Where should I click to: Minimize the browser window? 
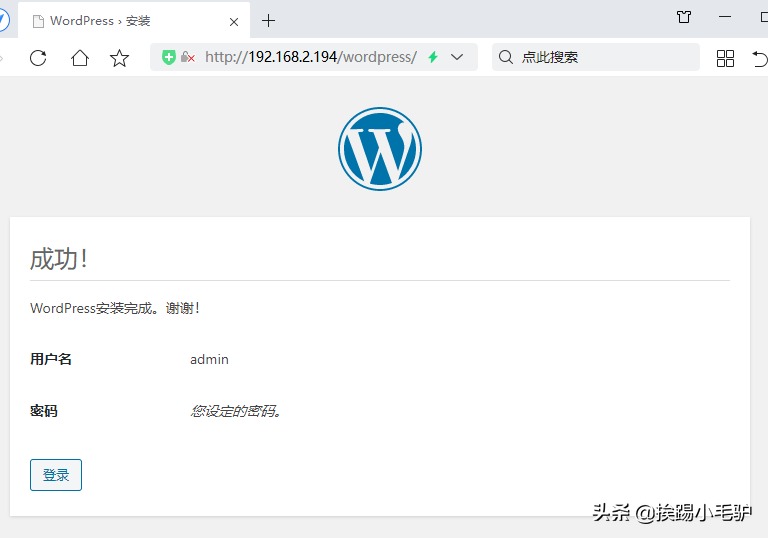point(725,17)
